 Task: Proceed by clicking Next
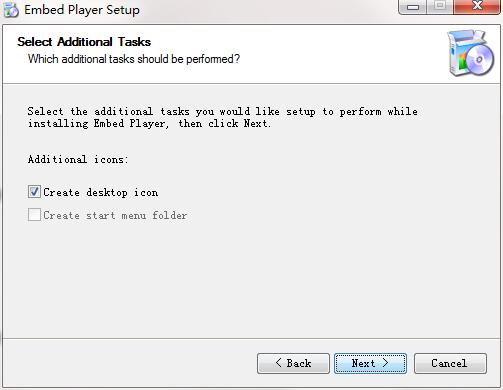coord(370,363)
